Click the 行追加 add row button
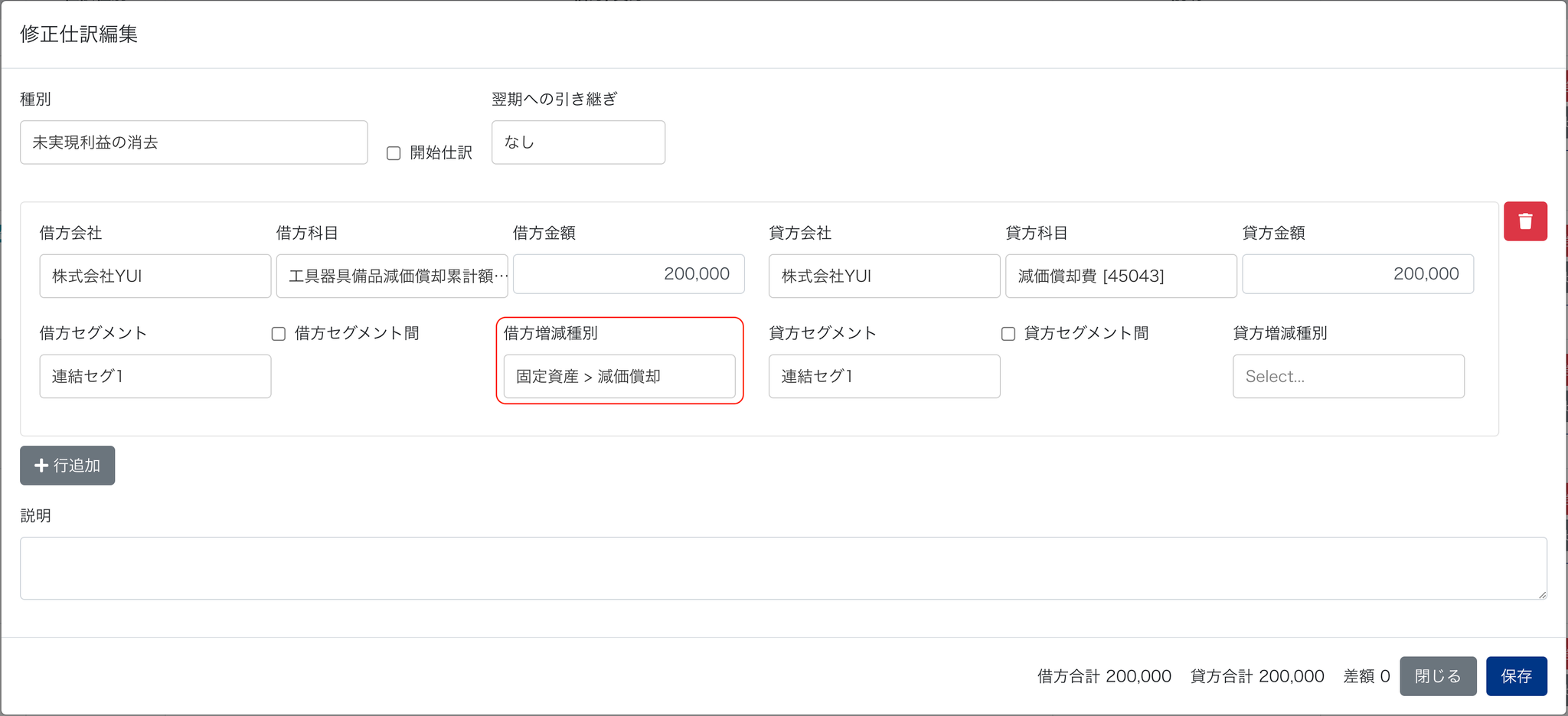This screenshot has height=716, width=1568. pyautogui.click(x=67, y=466)
